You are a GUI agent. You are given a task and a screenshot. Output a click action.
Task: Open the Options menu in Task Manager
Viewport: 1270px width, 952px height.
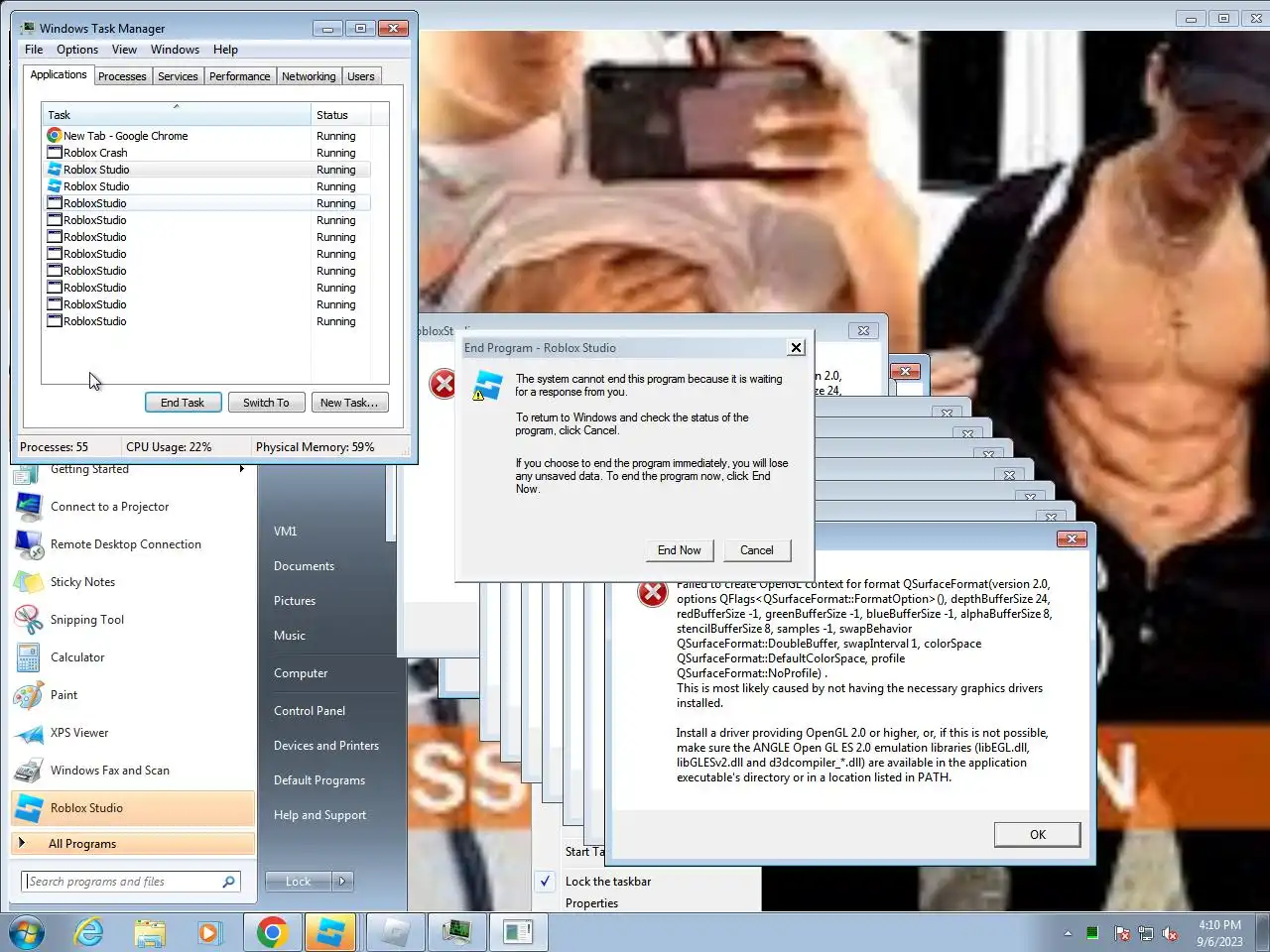tap(77, 50)
